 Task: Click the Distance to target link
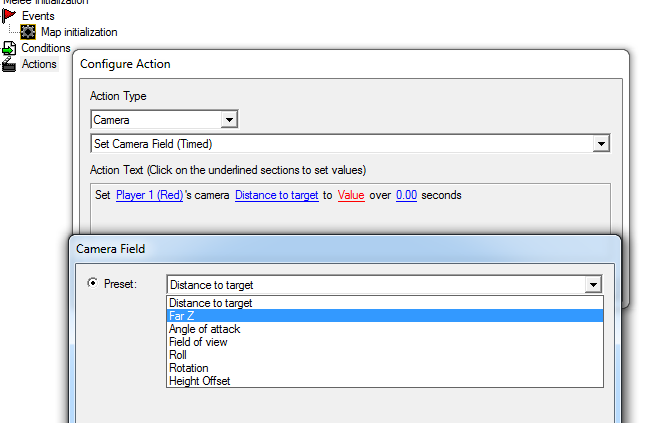tap(276, 195)
